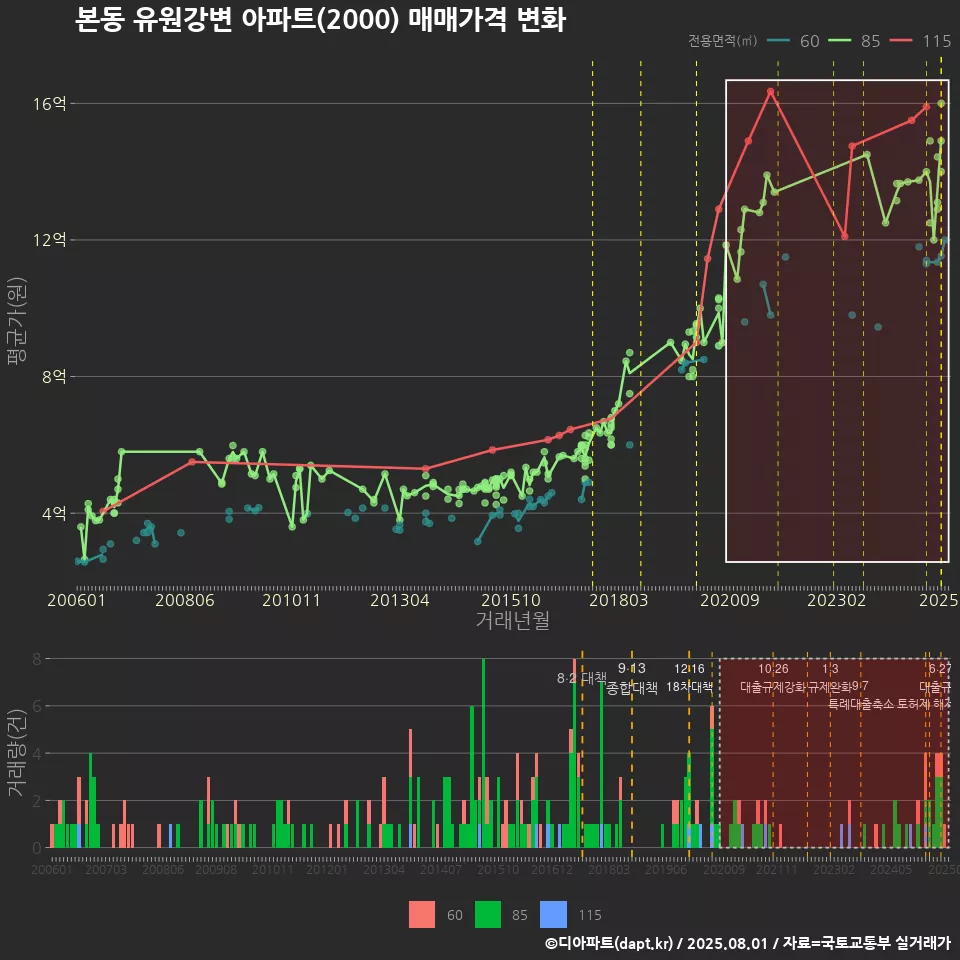Toggle the 60 series label in top legend
Screen dimensions: 960x960
click(x=809, y=41)
